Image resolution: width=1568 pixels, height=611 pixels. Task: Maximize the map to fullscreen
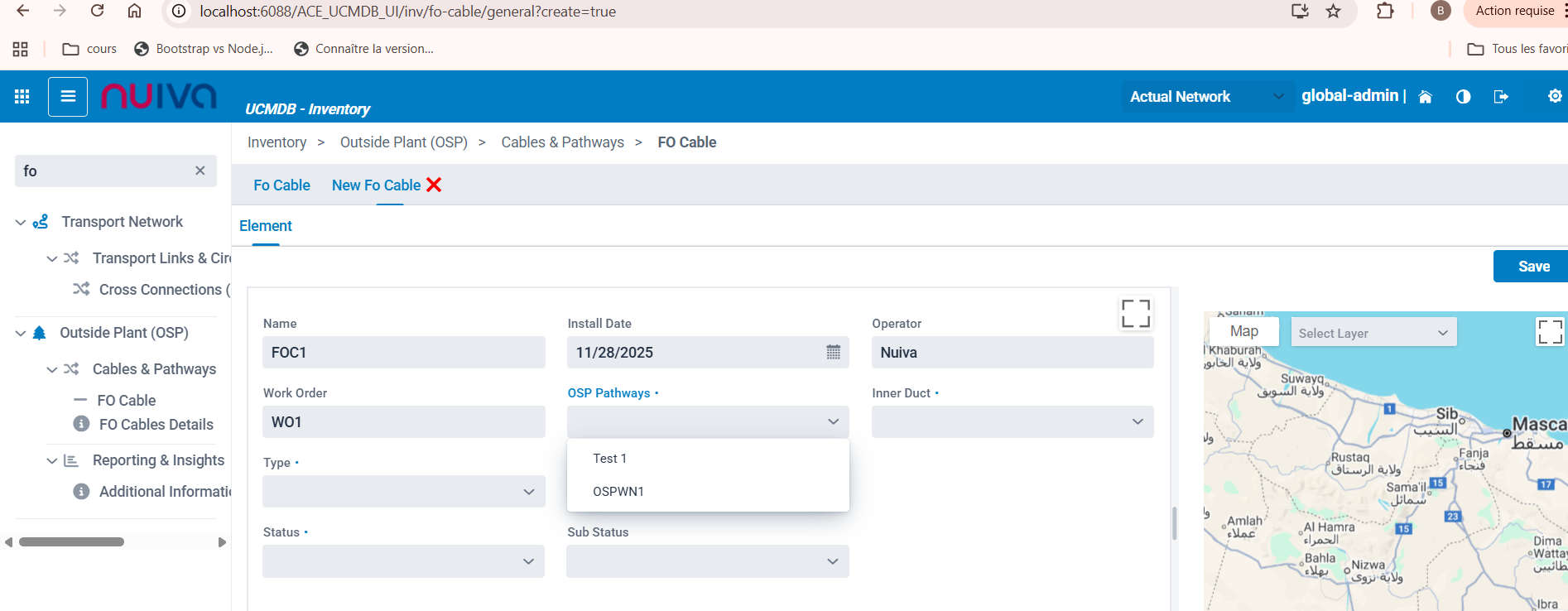[1550, 332]
